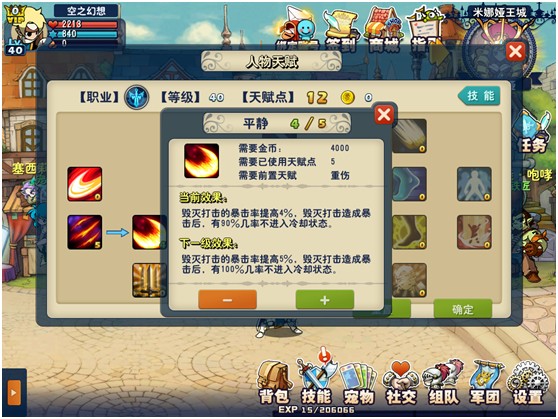This screenshot has width=558, height=419.
Task: Open the 商城 shop icon
Action: (384, 31)
